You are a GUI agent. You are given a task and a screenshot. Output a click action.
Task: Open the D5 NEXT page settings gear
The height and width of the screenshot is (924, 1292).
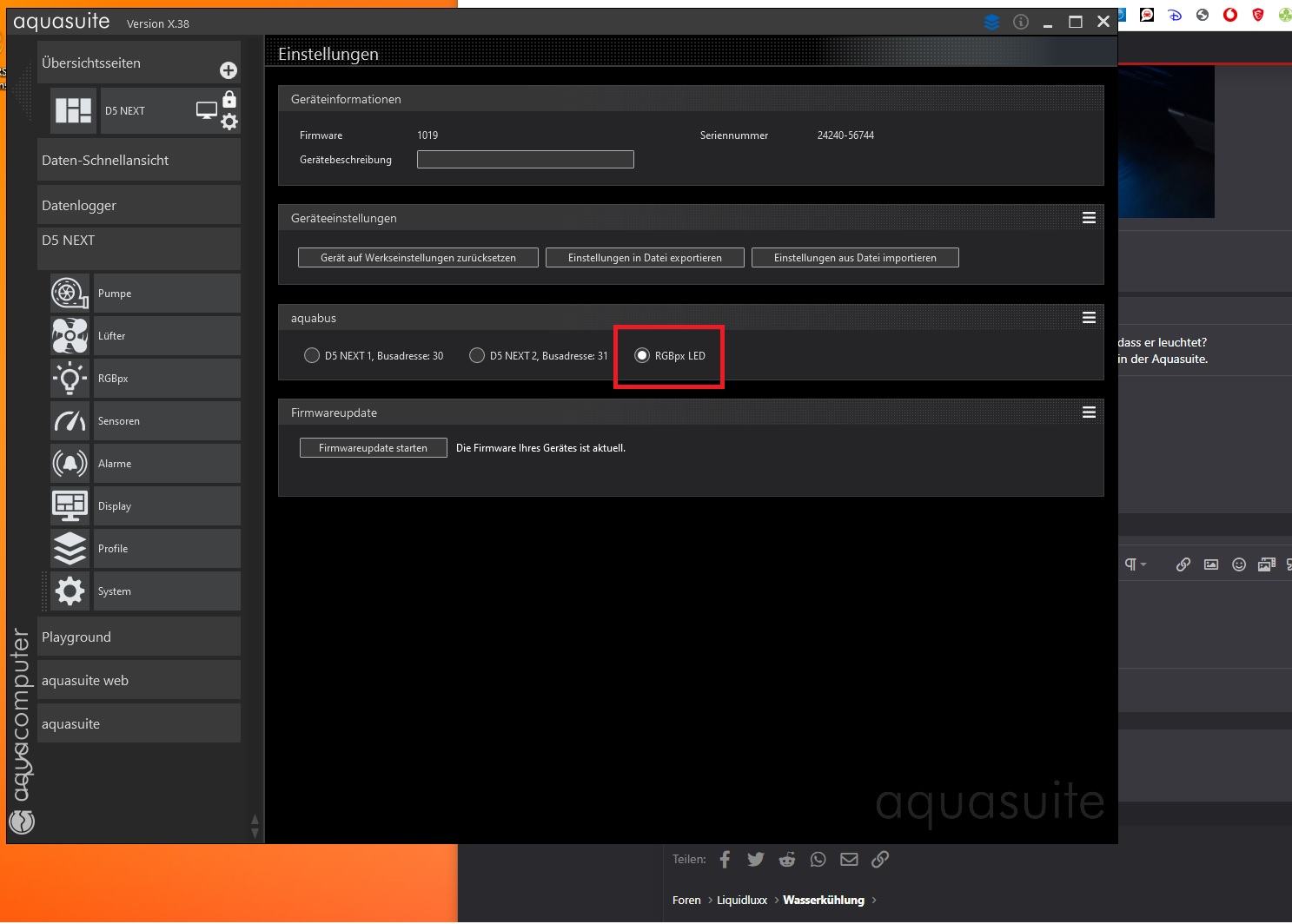tap(229, 122)
